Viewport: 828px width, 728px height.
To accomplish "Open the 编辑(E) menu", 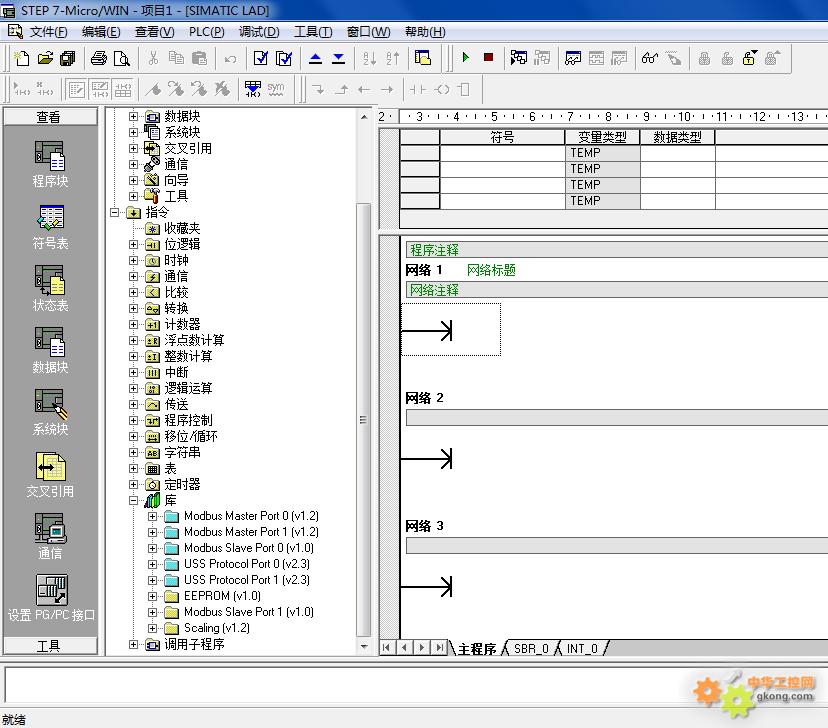I will pyautogui.click(x=101, y=32).
